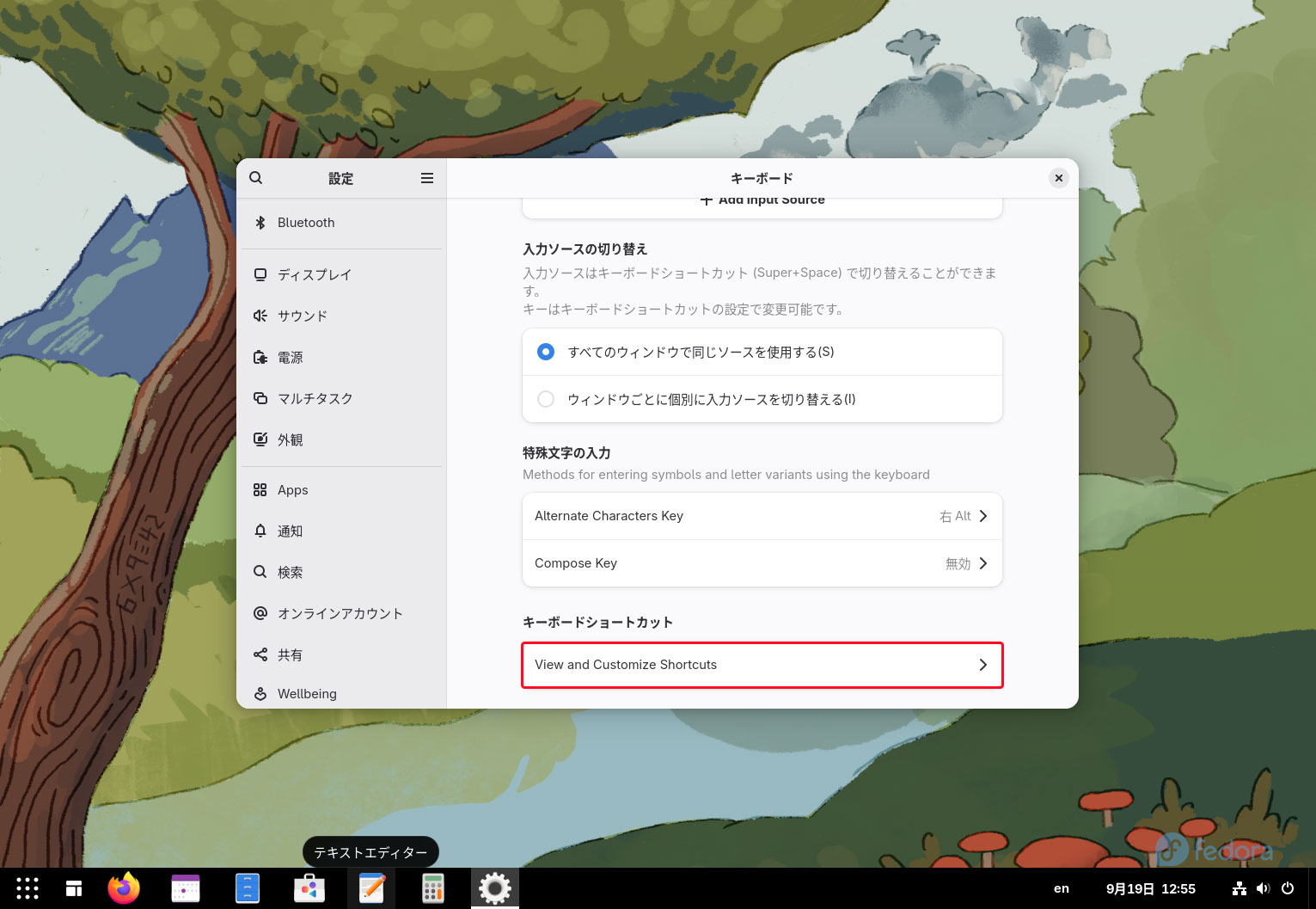Select すべてのウィンドウで同じソースを使用する radio
Screen dimensions: 1316x909
click(546, 352)
